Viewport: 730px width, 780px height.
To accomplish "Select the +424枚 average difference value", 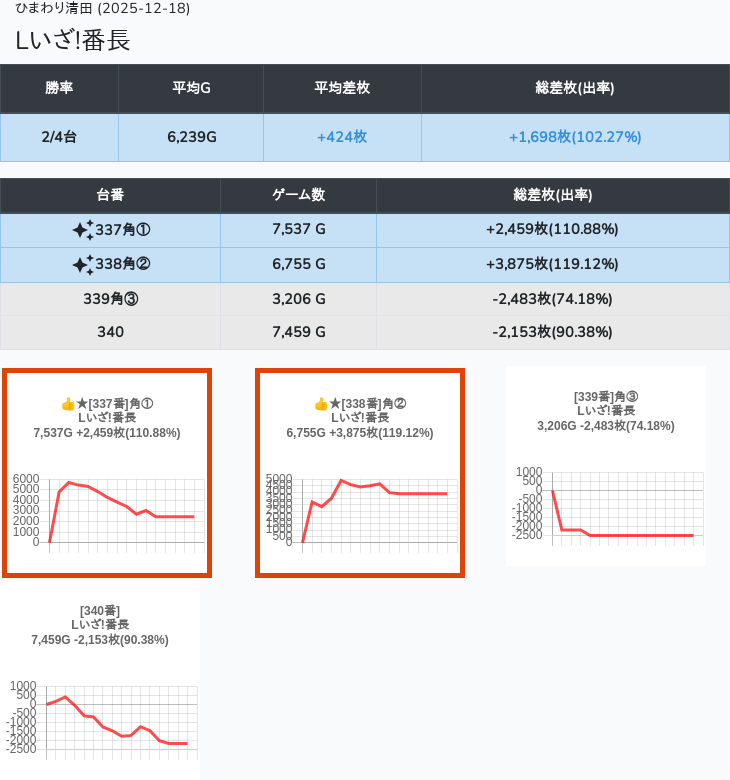I will tap(342, 137).
